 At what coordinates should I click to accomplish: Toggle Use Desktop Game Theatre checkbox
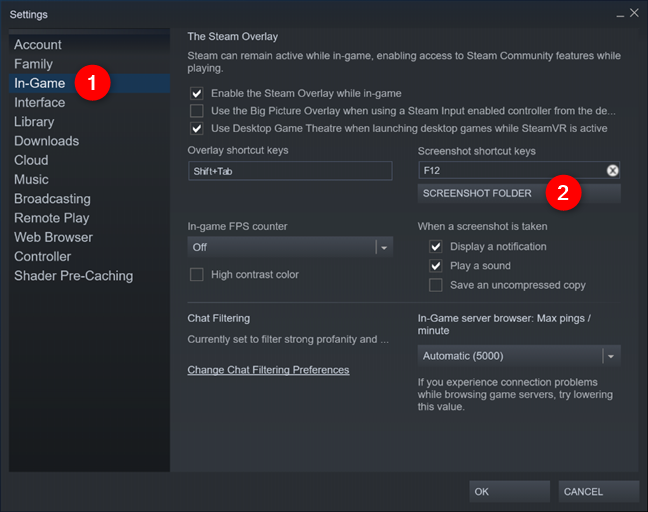coord(197,128)
